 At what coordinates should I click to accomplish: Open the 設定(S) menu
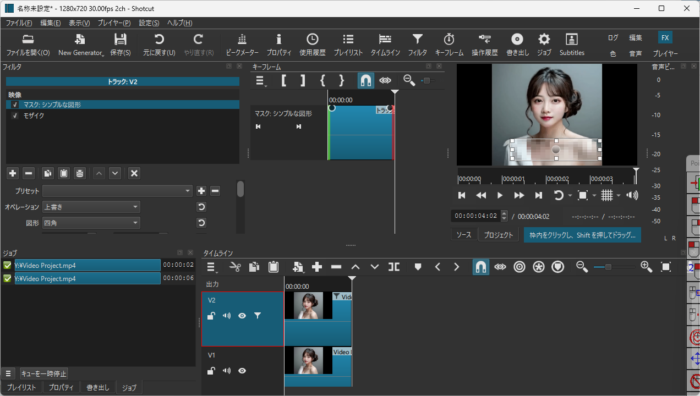149,23
